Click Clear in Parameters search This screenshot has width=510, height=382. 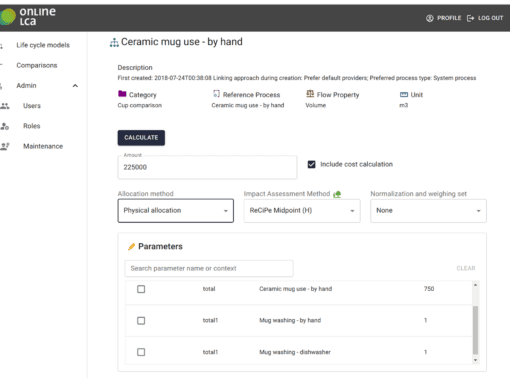tap(466, 268)
